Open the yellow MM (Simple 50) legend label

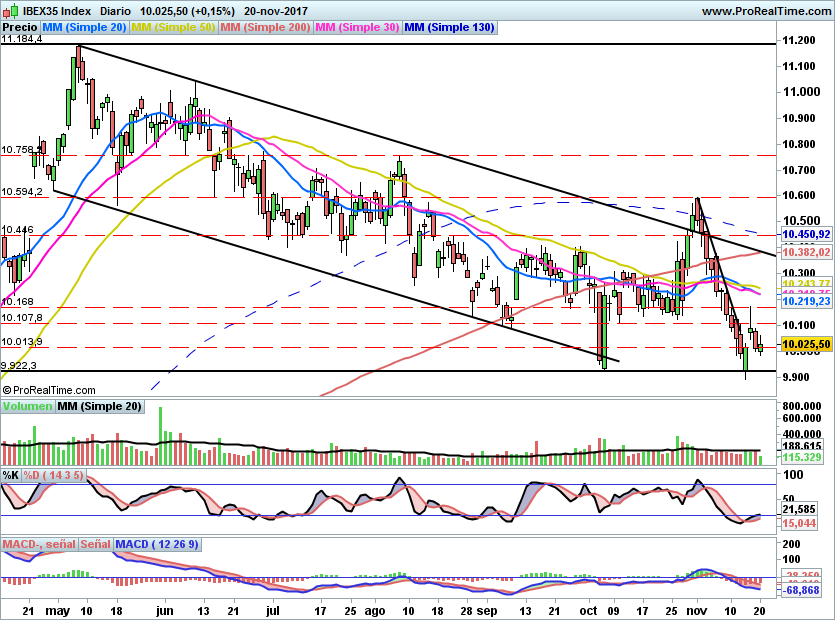173,27
